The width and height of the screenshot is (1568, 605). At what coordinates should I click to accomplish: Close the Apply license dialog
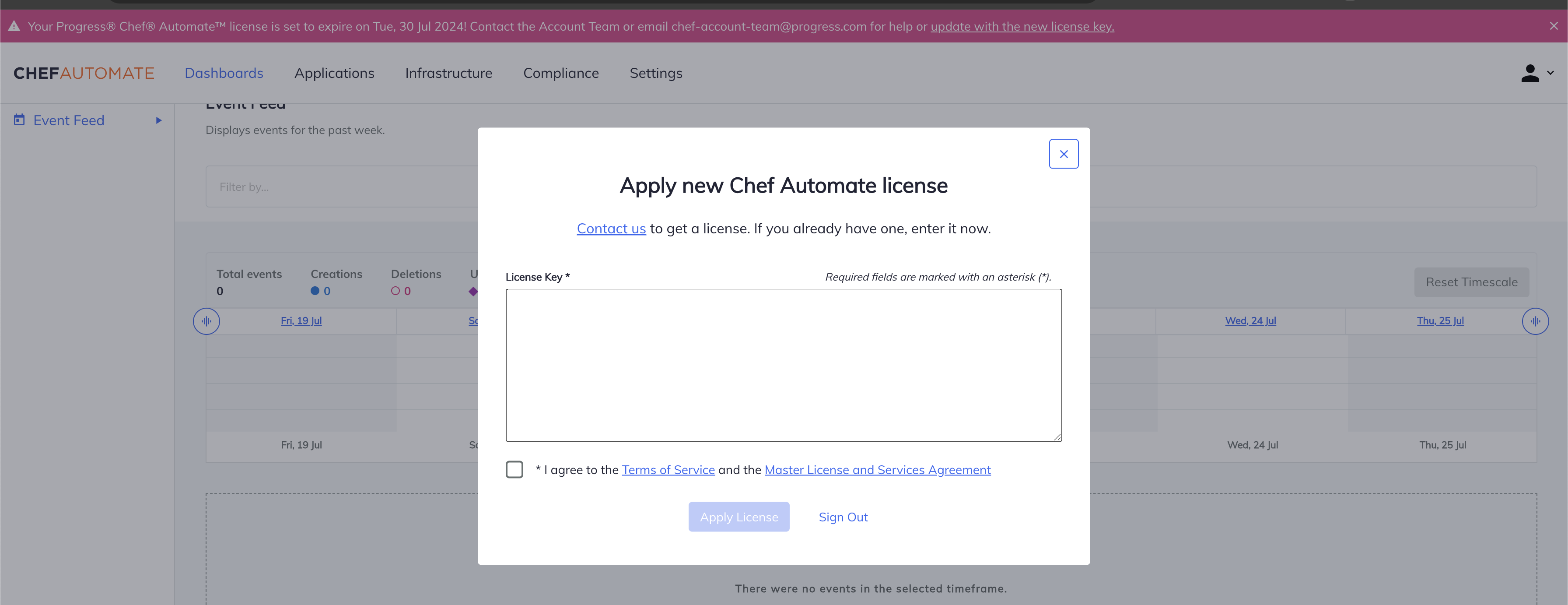(x=1064, y=154)
